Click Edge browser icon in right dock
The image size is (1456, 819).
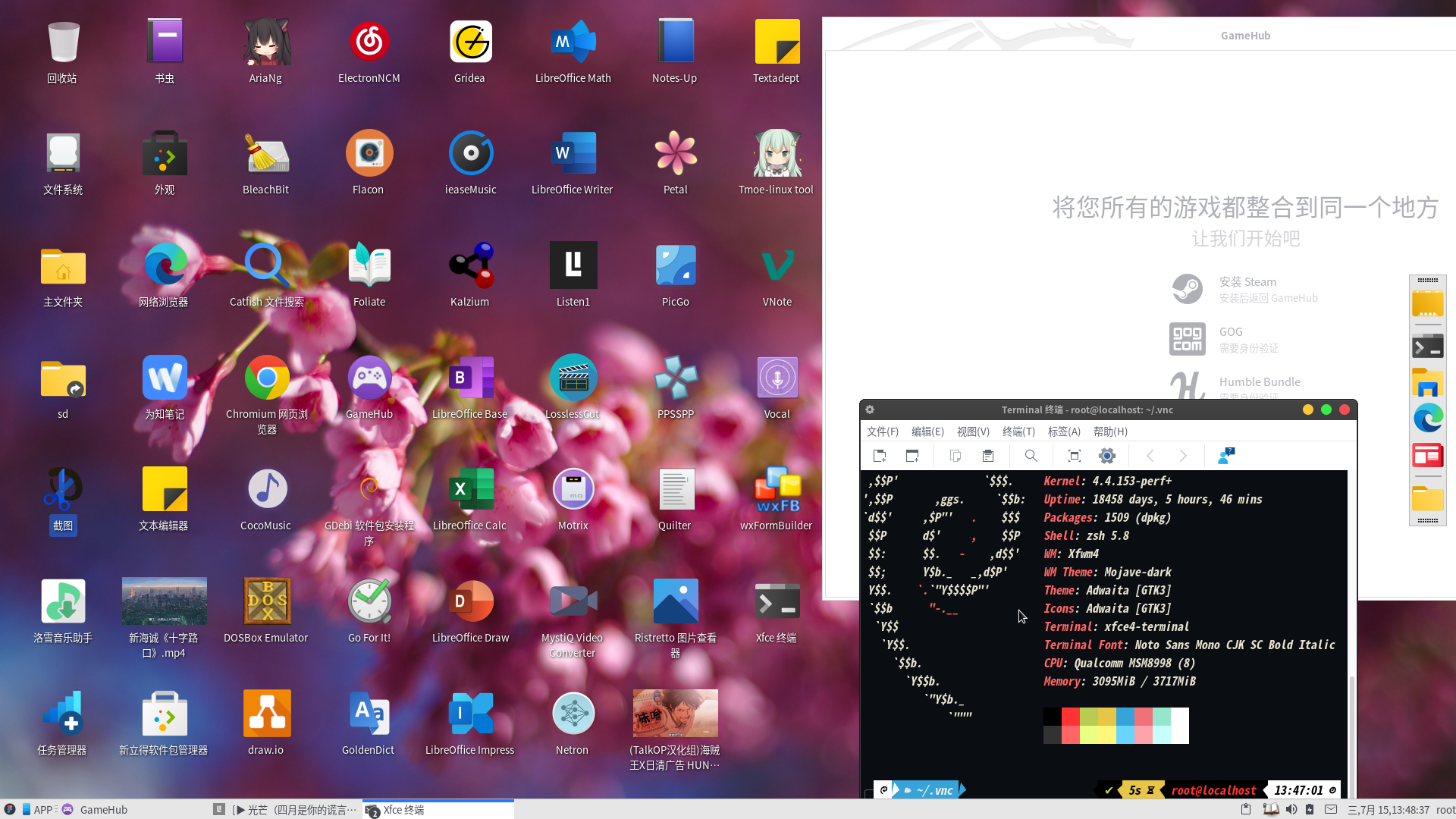[x=1428, y=419]
